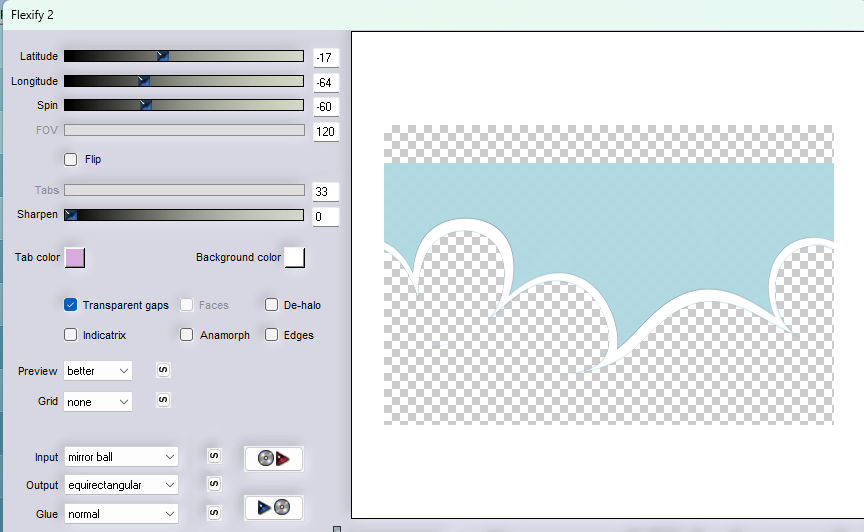This screenshot has height=532, width=864.
Task: Click the swap icon beside Glue dropdown
Action: (214, 513)
